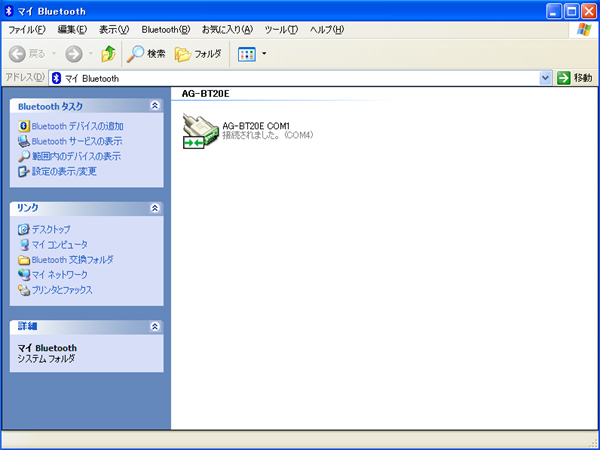Click the Bluetooth exchange folder icon

24,260
